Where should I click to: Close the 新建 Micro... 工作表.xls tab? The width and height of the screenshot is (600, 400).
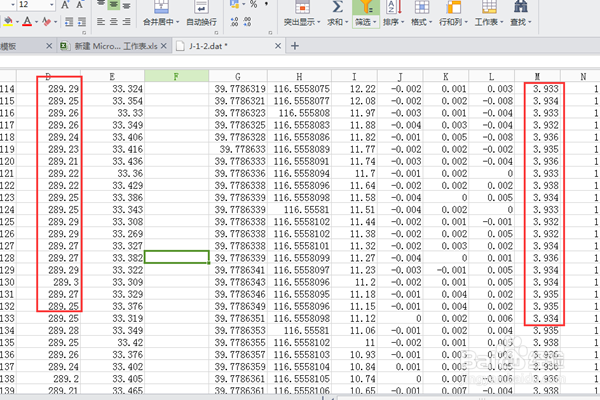coord(164,46)
